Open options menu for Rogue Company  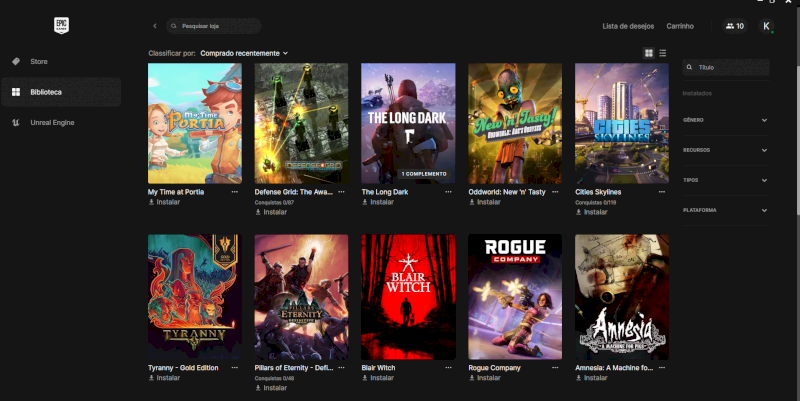click(555, 367)
